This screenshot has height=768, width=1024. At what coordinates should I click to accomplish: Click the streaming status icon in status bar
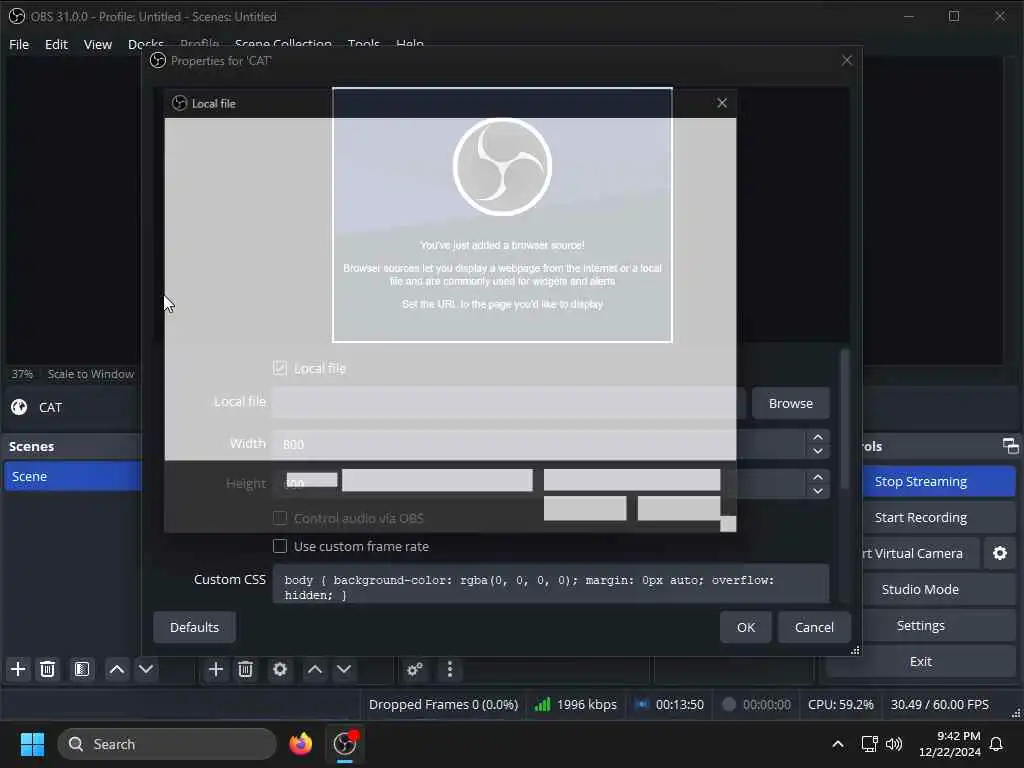pos(642,705)
